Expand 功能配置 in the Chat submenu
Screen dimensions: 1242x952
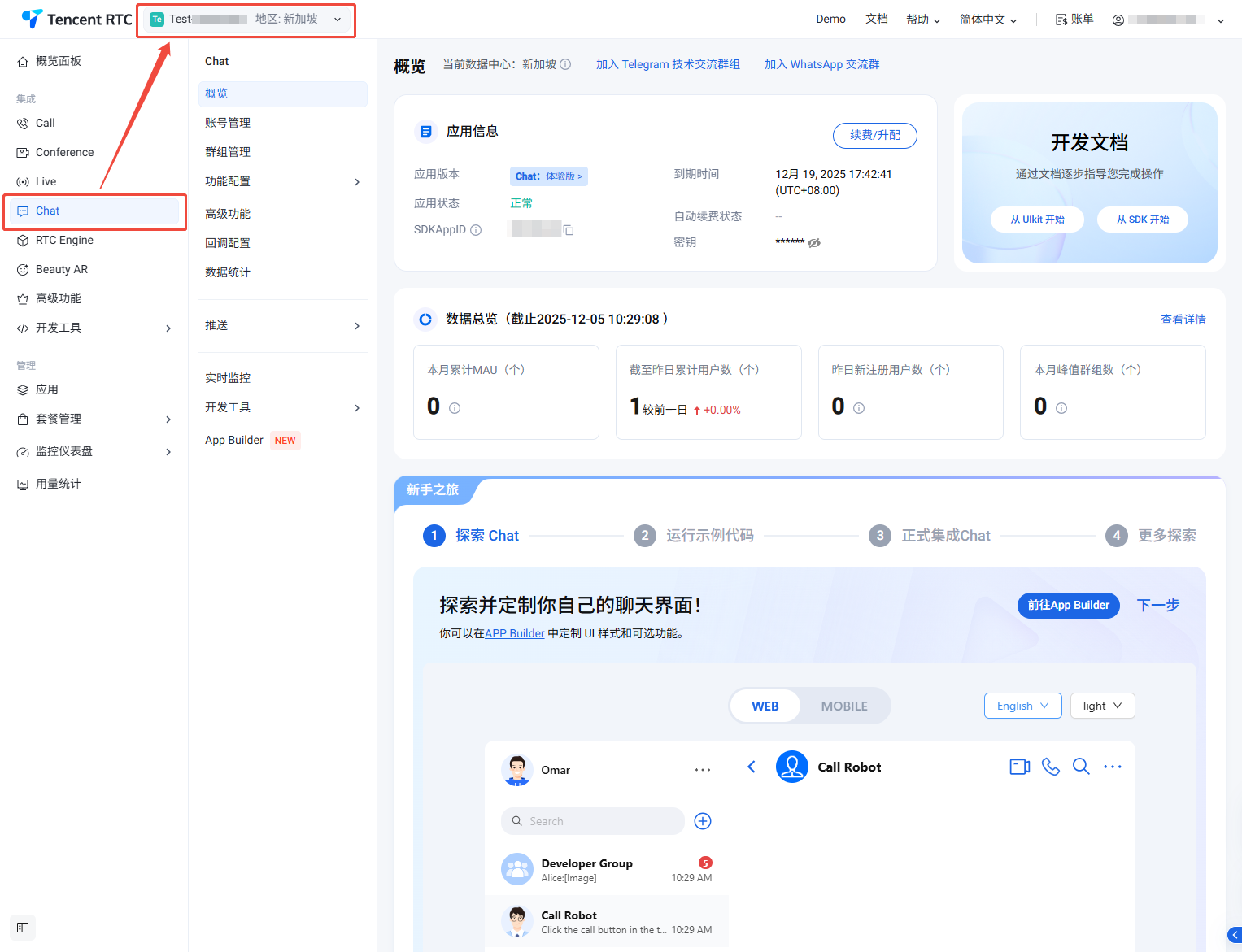click(x=283, y=181)
